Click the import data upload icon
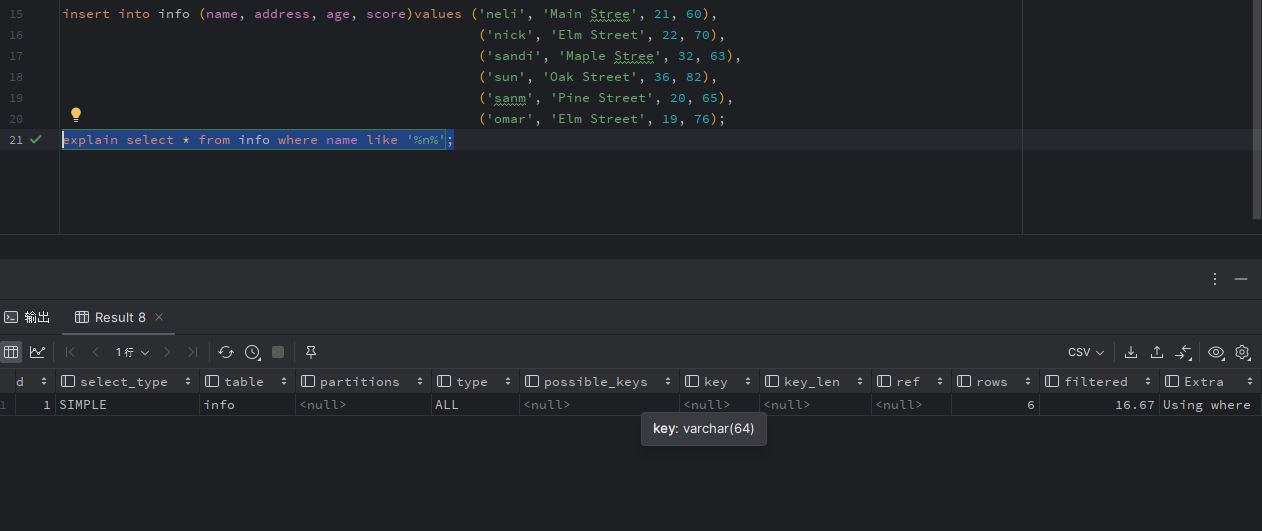Image resolution: width=1262 pixels, height=531 pixels. pyautogui.click(x=1157, y=352)
